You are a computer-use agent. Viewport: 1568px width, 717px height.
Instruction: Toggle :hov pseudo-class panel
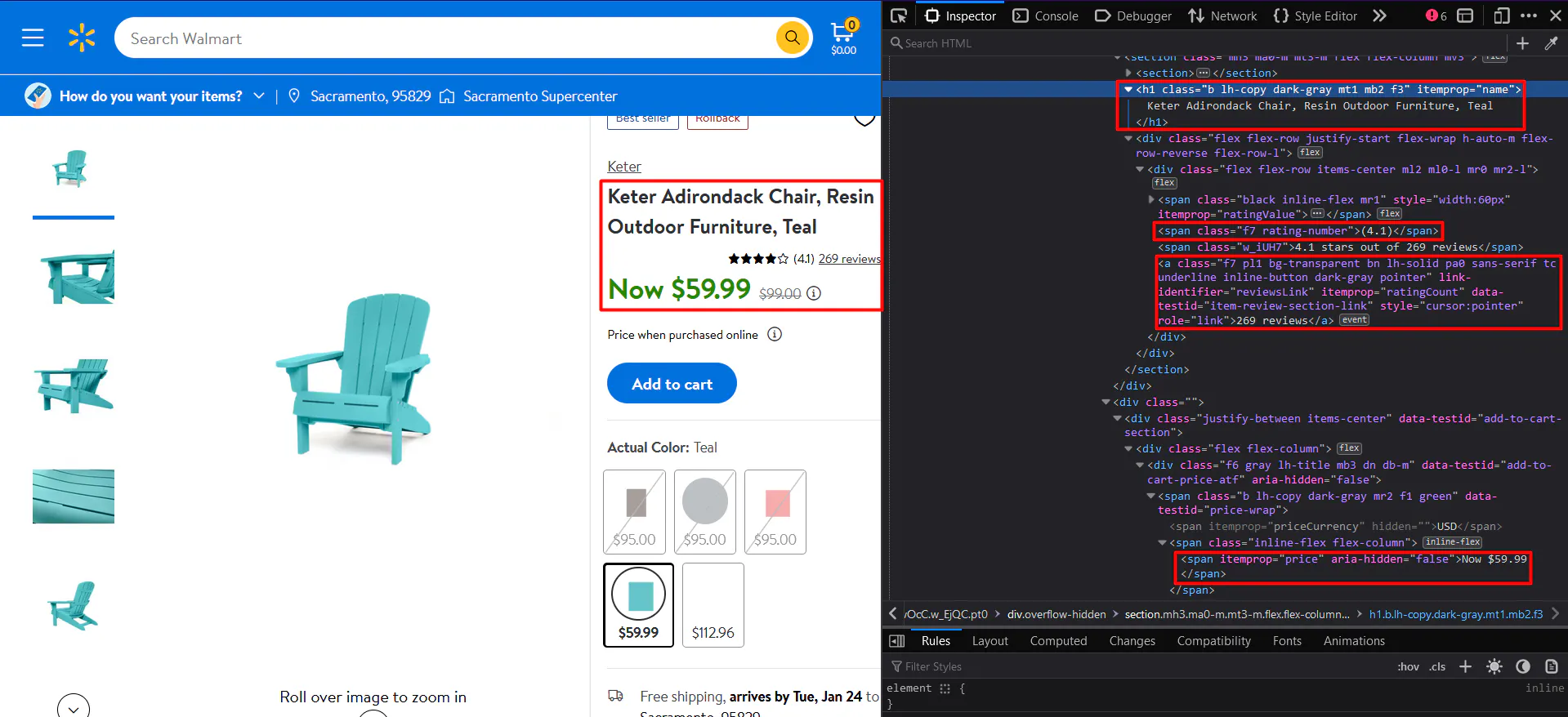click(1408, 666)
